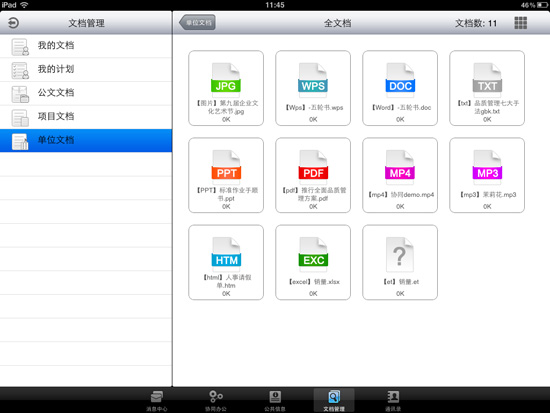Switch to the 消息中心 bottom tab

pyautogui.click(x=156, y=400)
